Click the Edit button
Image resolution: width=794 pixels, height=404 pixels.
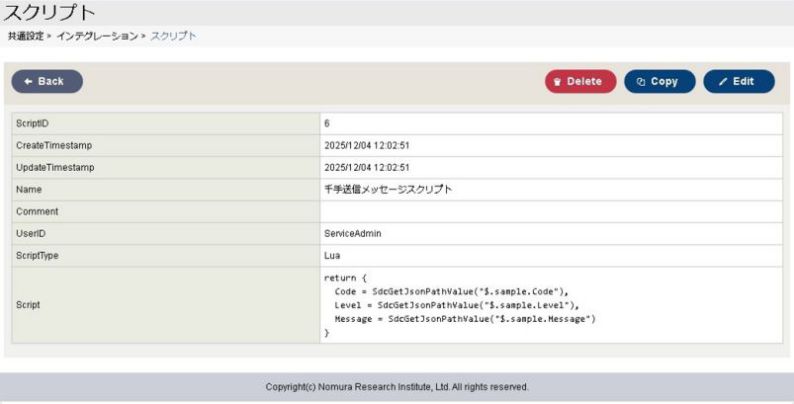(x=739, y=82)
